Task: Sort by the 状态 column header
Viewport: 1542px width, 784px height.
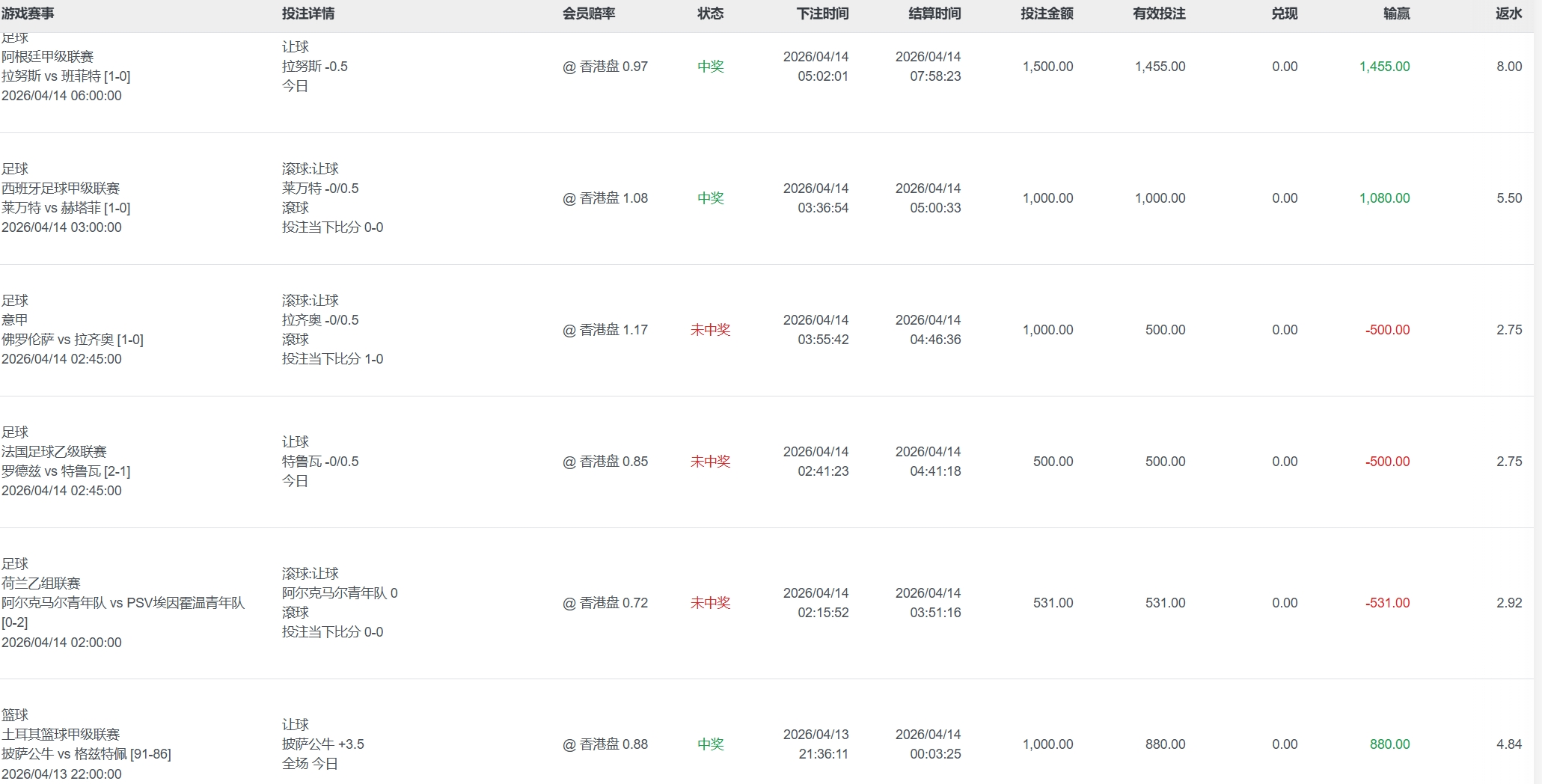Action: click(x=710, y=13)
